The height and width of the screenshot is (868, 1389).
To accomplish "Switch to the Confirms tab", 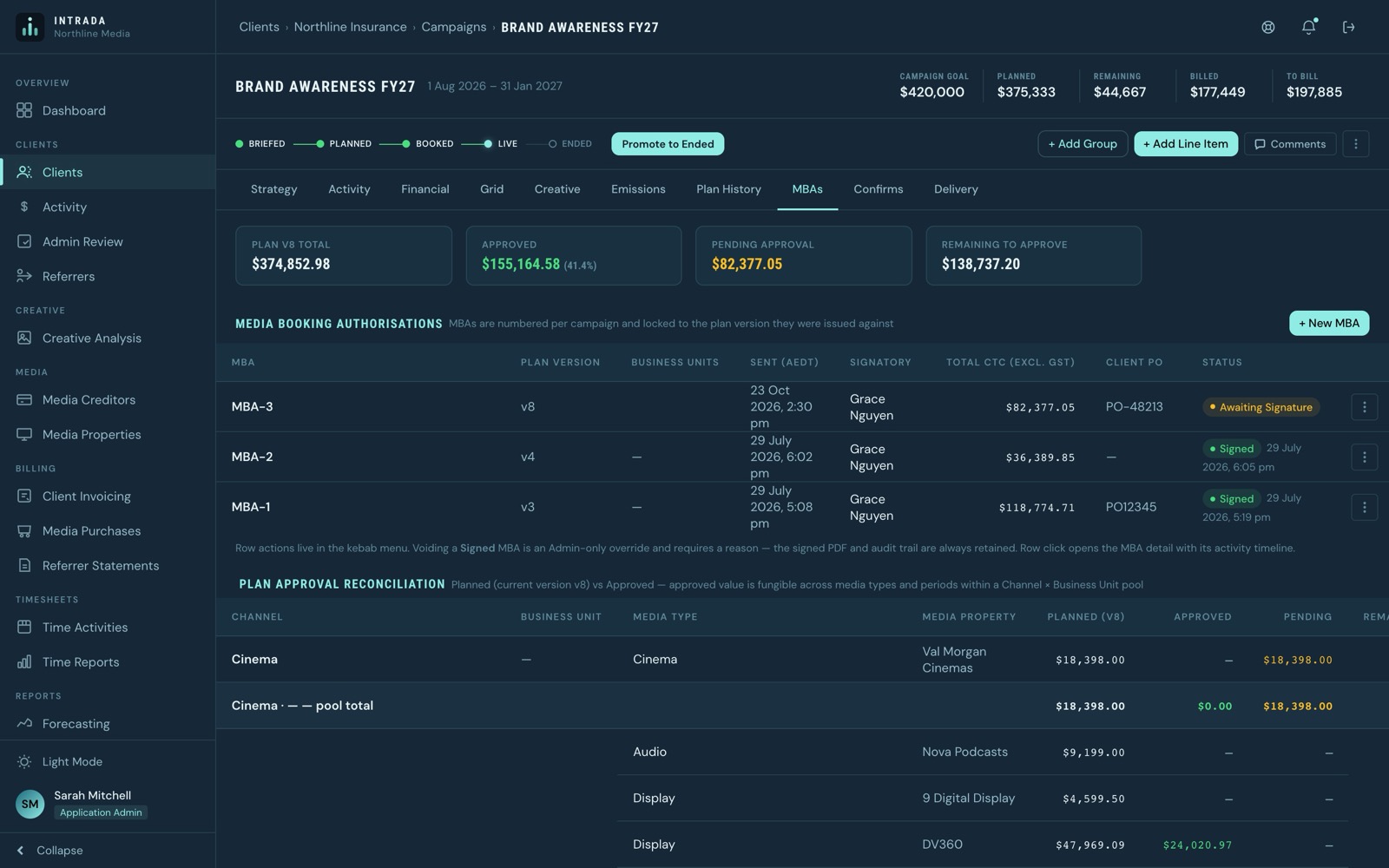I will coord(878,189).
